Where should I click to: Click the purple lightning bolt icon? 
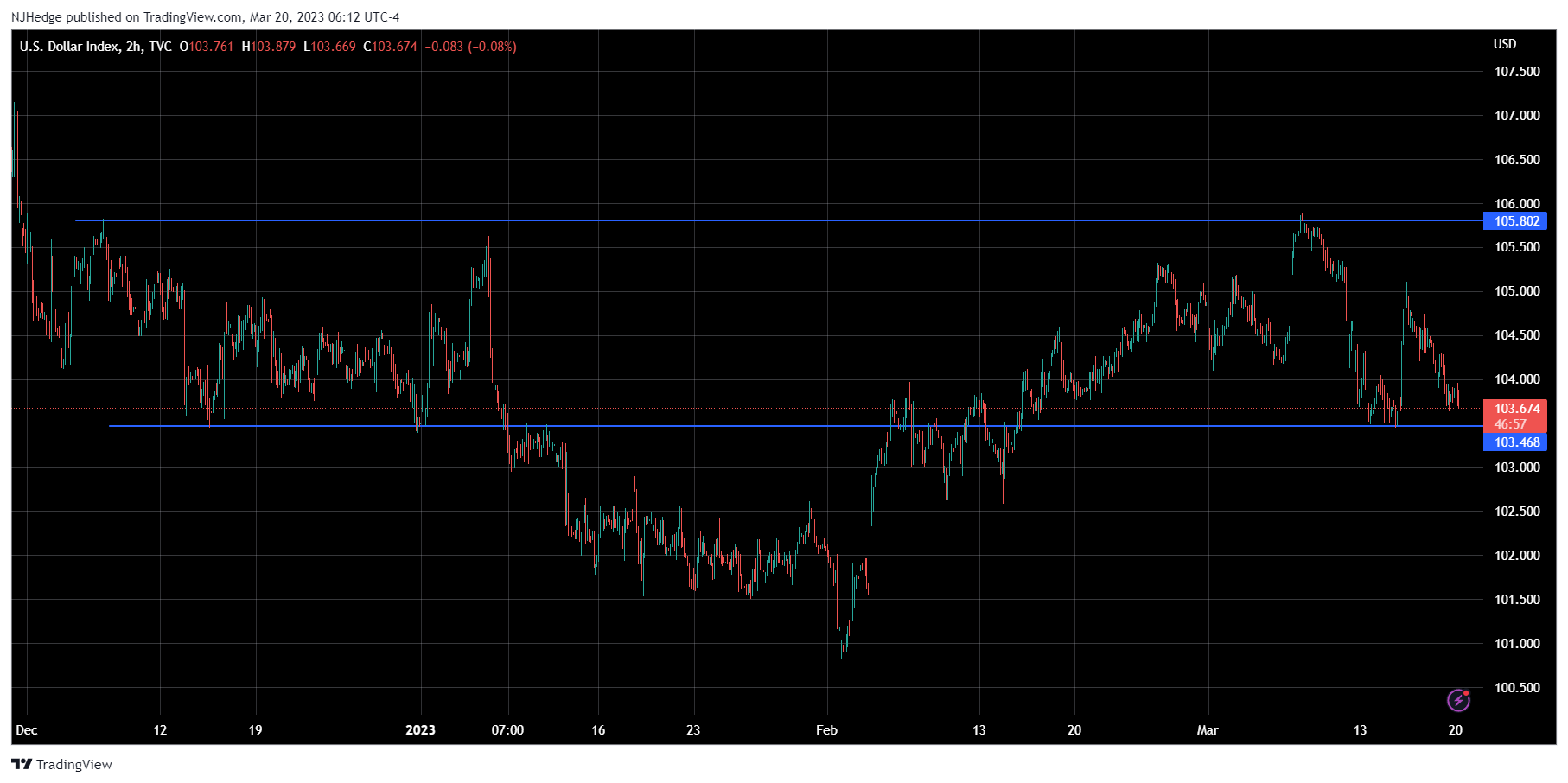1458,699
